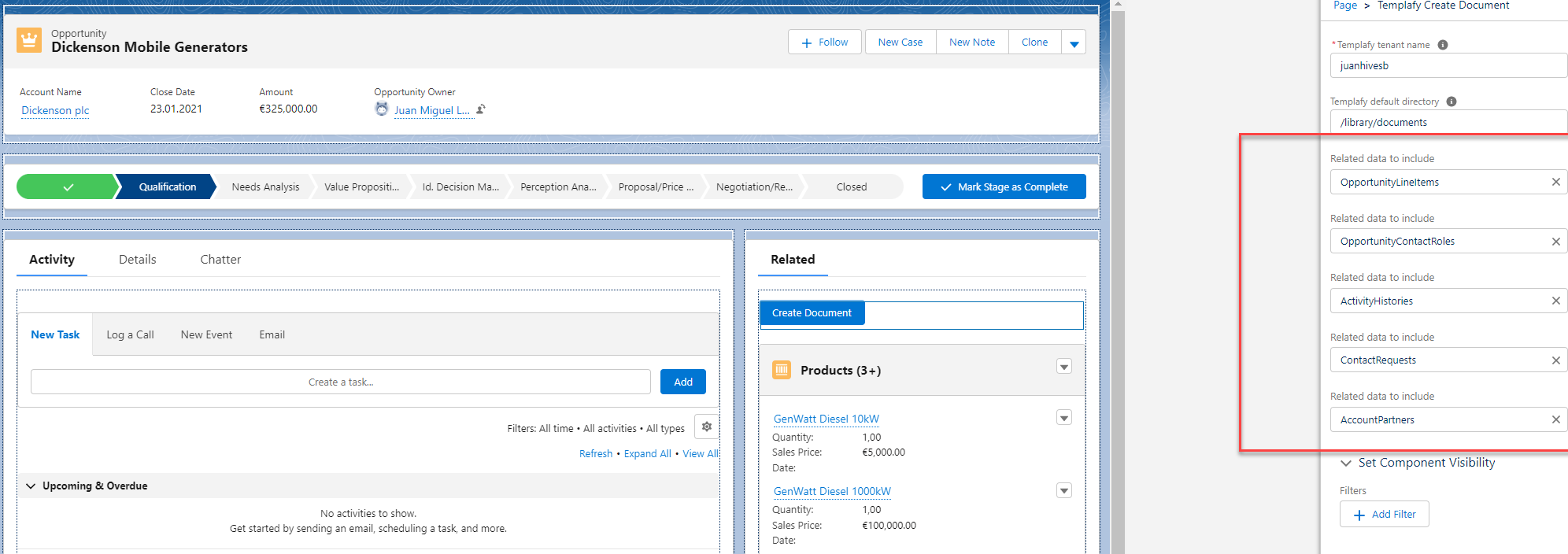Screen dimensions: 1568x554
Task: Select the Qualification stage
Action: (x=168, y=187)
